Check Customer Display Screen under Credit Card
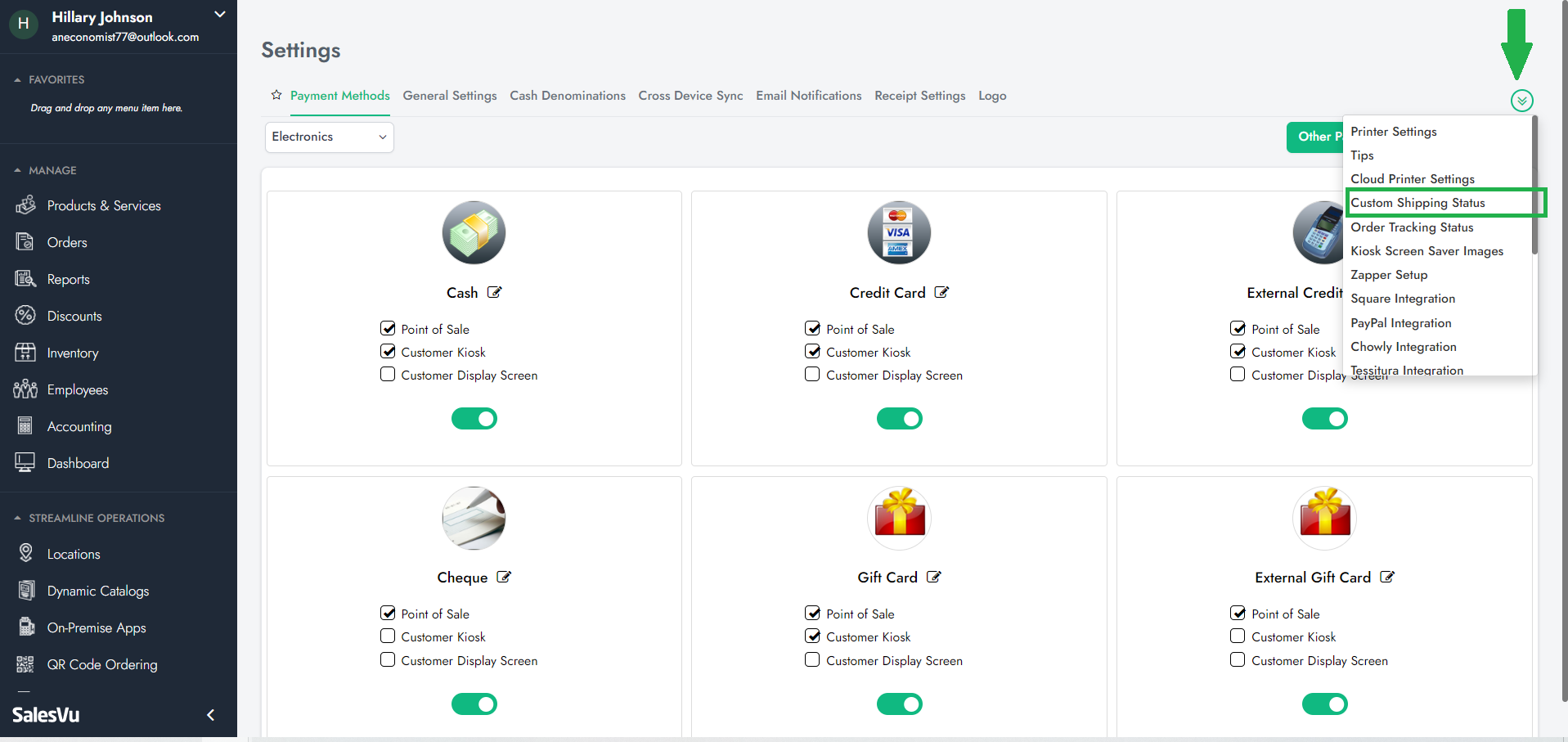The height and width of the screenshot is (742, 1568). [812, 375]
